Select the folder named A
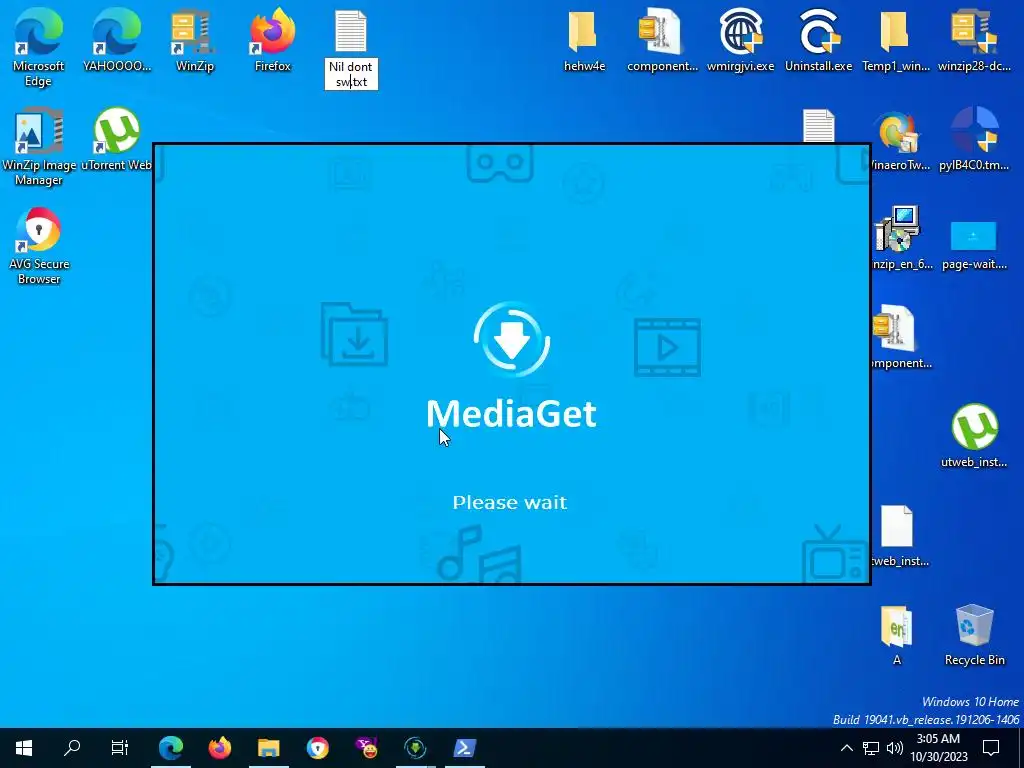Image resolution: width=1024 pixels, height=768 pixels. (897, 635)
